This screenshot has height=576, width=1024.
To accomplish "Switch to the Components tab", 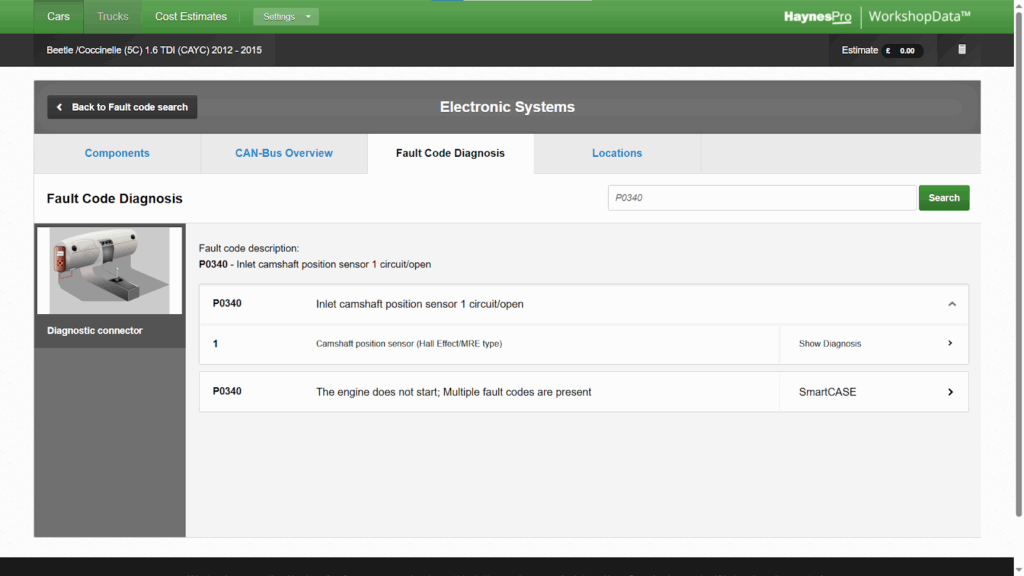I will 117,153.
